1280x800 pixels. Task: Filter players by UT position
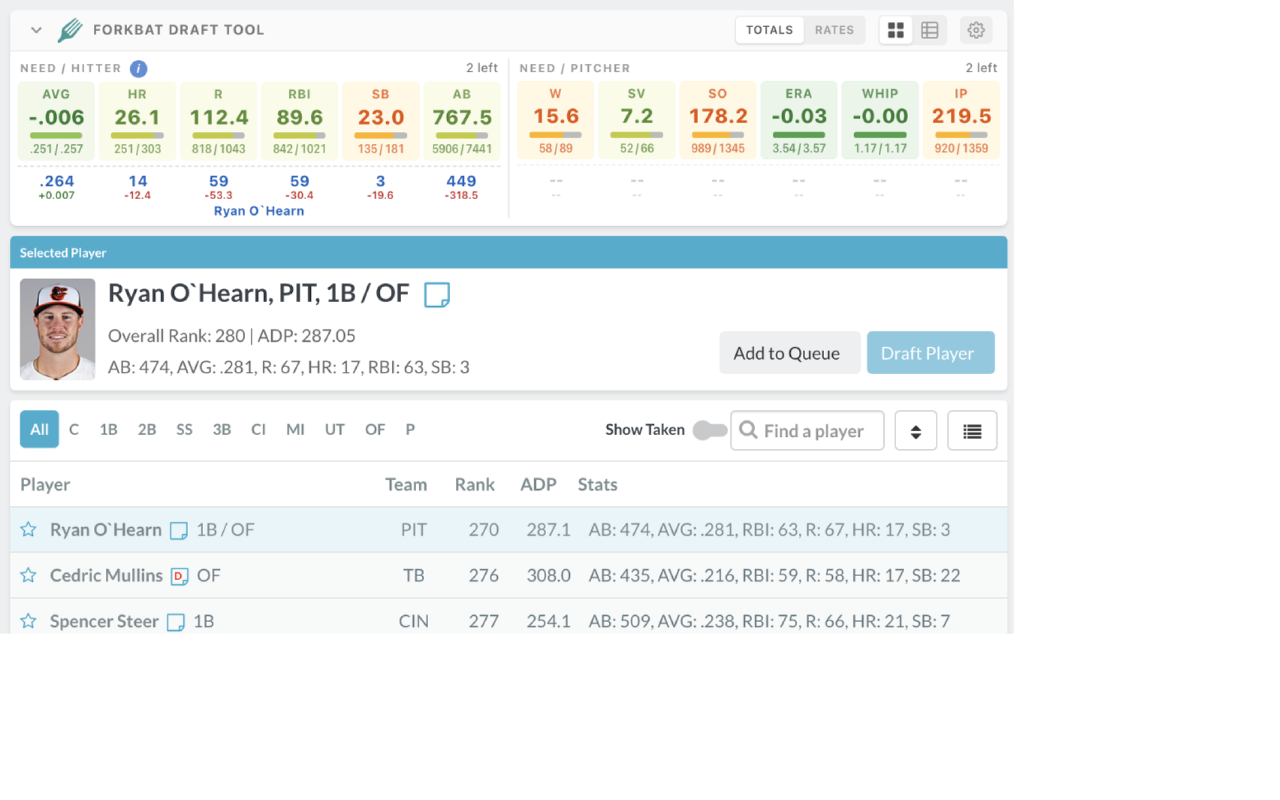coord(334,429)
